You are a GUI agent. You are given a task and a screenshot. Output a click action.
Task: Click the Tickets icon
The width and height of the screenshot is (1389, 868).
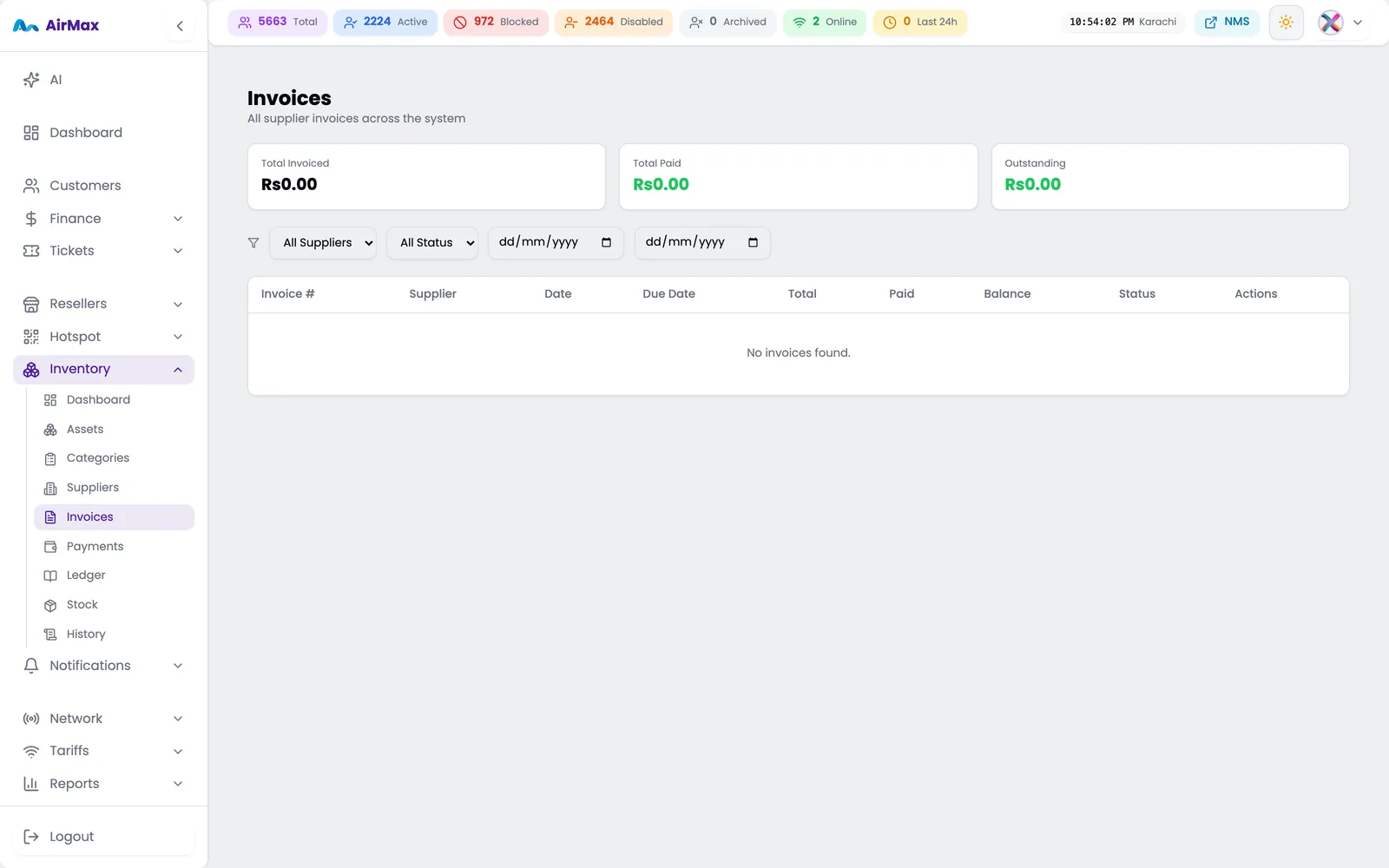pos(31,251)
